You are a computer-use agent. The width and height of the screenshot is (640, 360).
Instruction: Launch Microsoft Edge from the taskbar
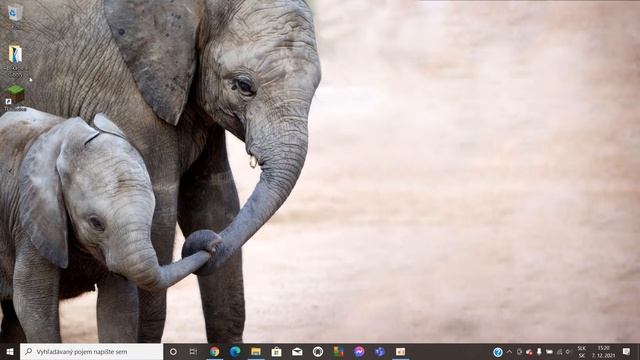point(235,351)
